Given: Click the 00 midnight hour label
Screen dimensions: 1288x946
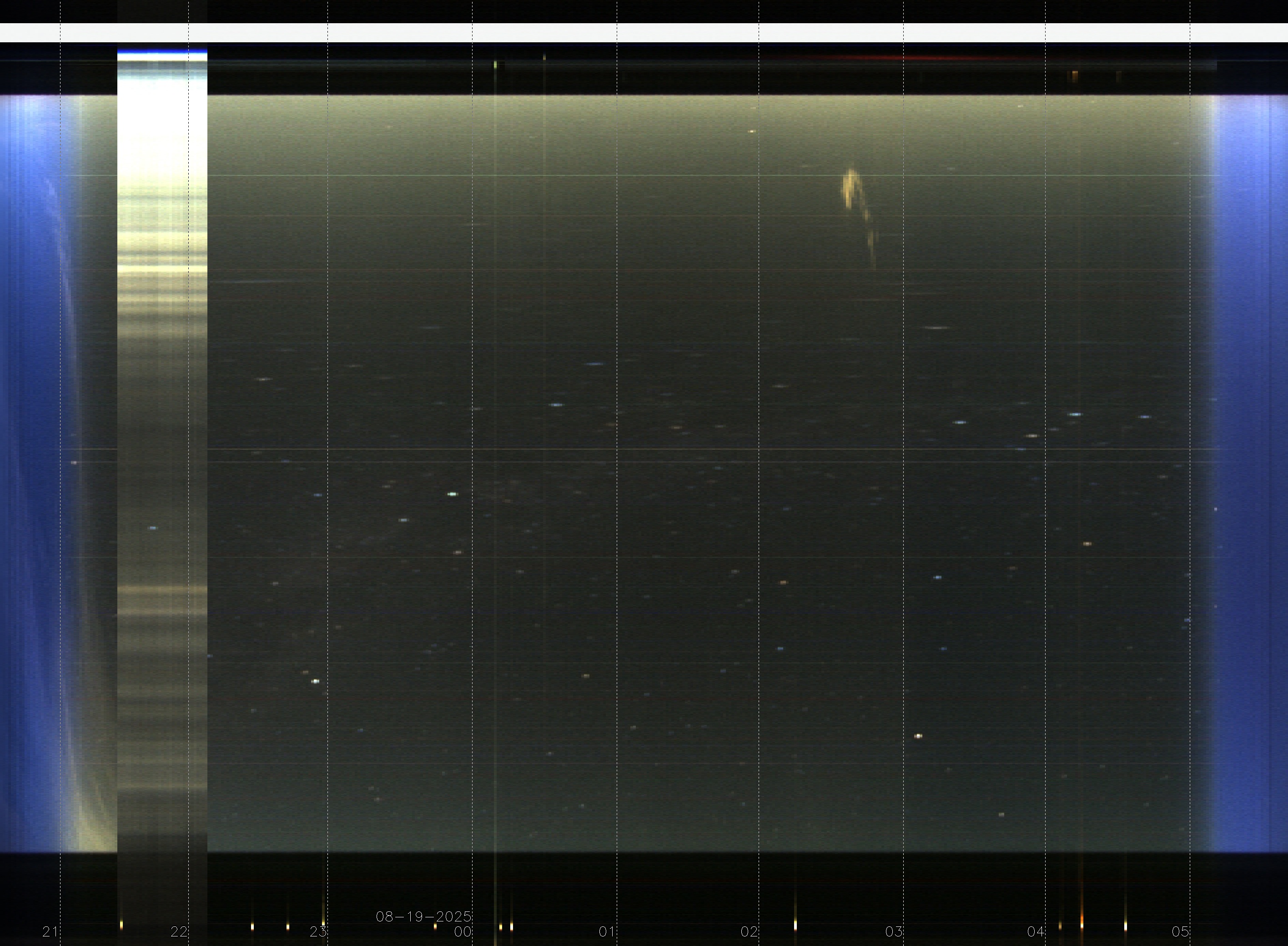Looking at the screenshot, I should 462,932.
